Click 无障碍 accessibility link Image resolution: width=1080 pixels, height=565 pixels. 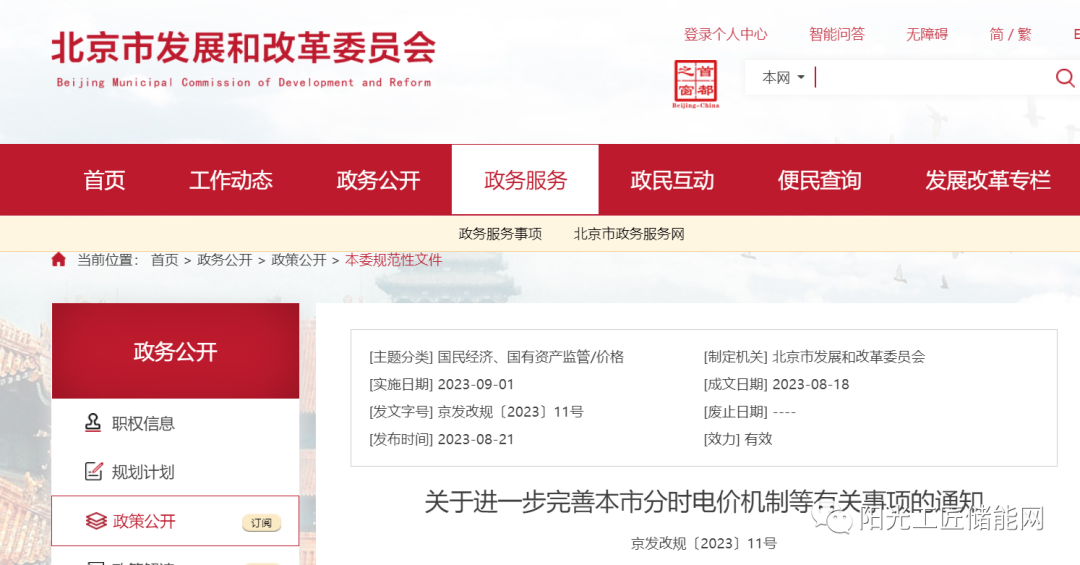(x=926, y=34)
